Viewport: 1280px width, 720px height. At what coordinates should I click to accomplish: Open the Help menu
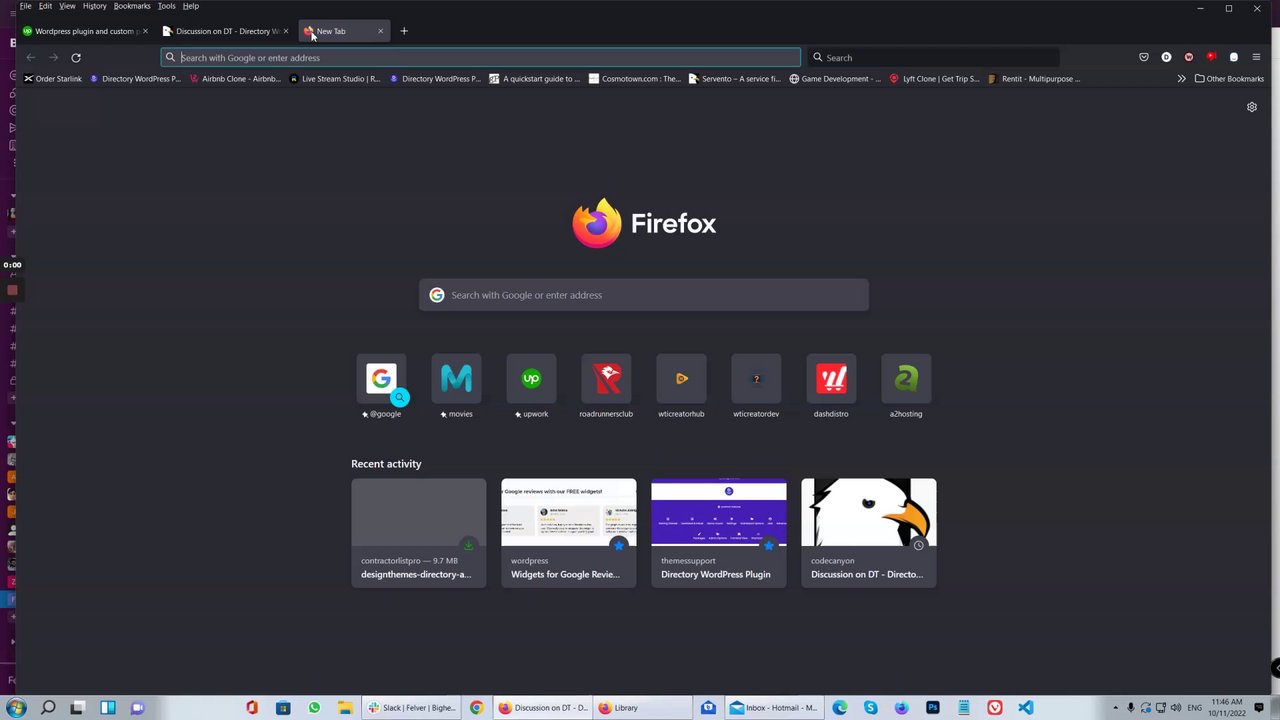[190, 6]
